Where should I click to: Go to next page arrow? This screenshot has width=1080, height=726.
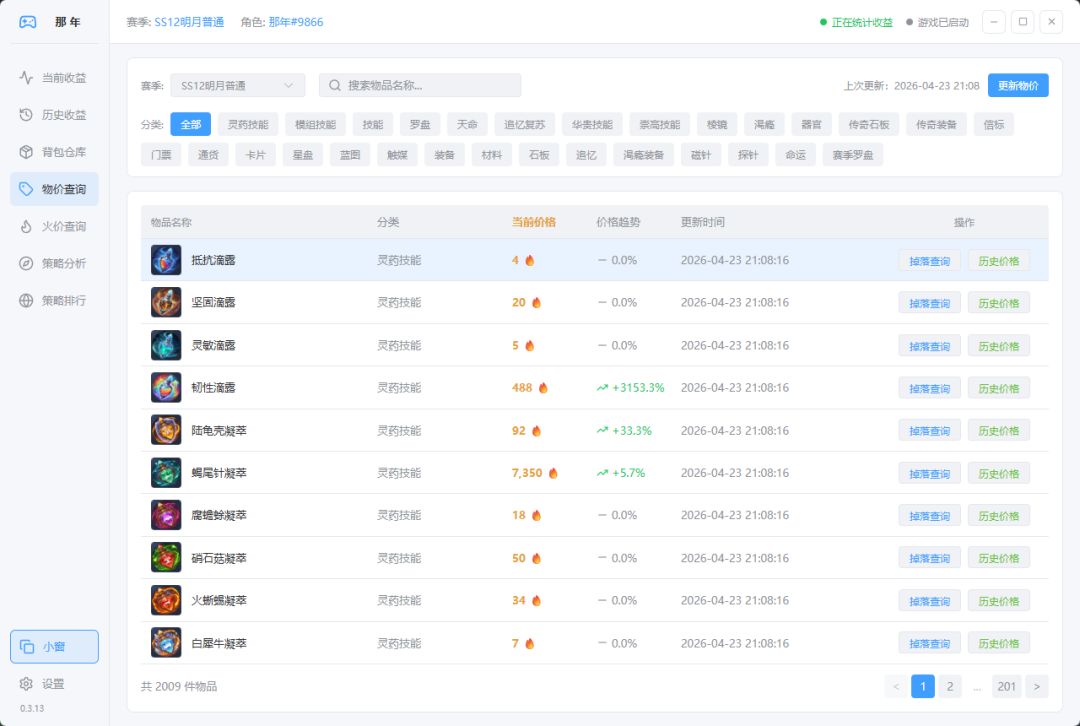coord(1037,686)
